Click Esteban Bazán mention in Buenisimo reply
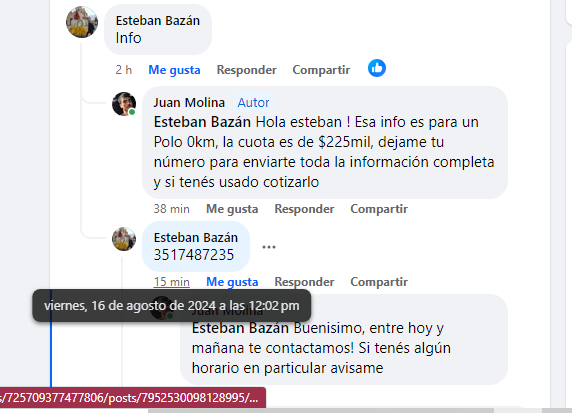The height and width of the screenshot is (413, 572). point(240,328)
